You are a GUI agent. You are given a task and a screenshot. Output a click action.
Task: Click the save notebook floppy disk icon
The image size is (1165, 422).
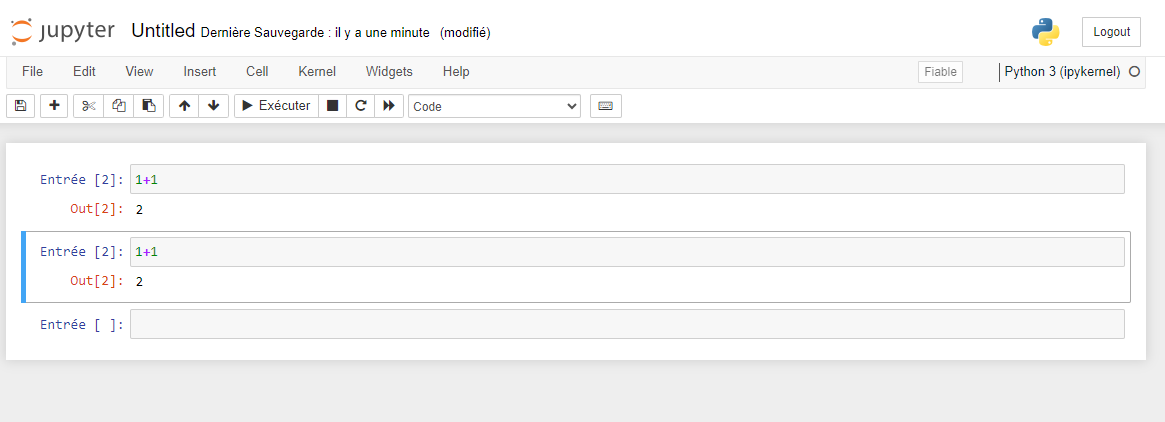(20, 106)
